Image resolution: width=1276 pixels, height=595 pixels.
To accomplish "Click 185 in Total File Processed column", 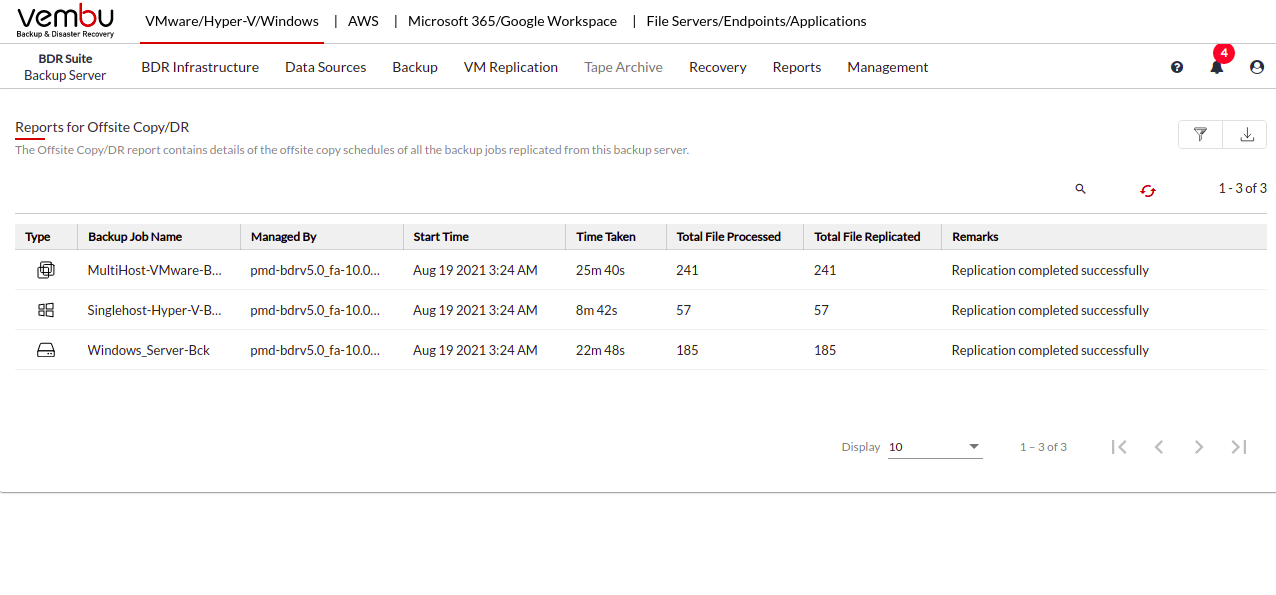I will 687,350.
